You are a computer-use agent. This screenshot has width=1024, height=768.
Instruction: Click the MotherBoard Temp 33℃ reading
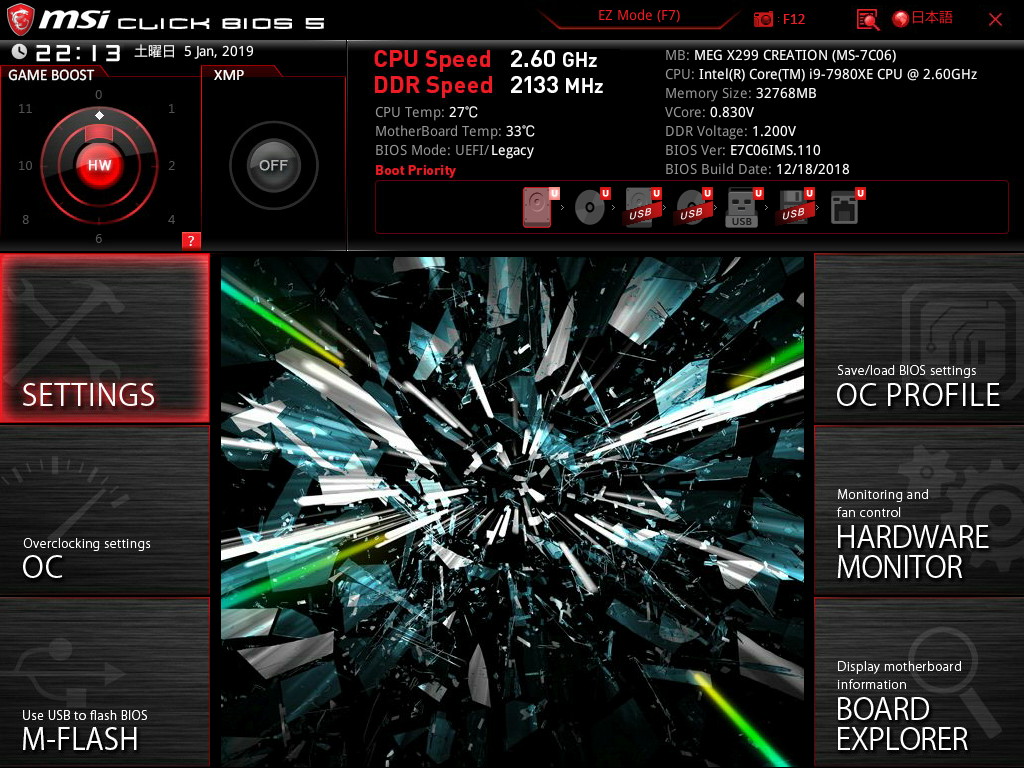455,131
